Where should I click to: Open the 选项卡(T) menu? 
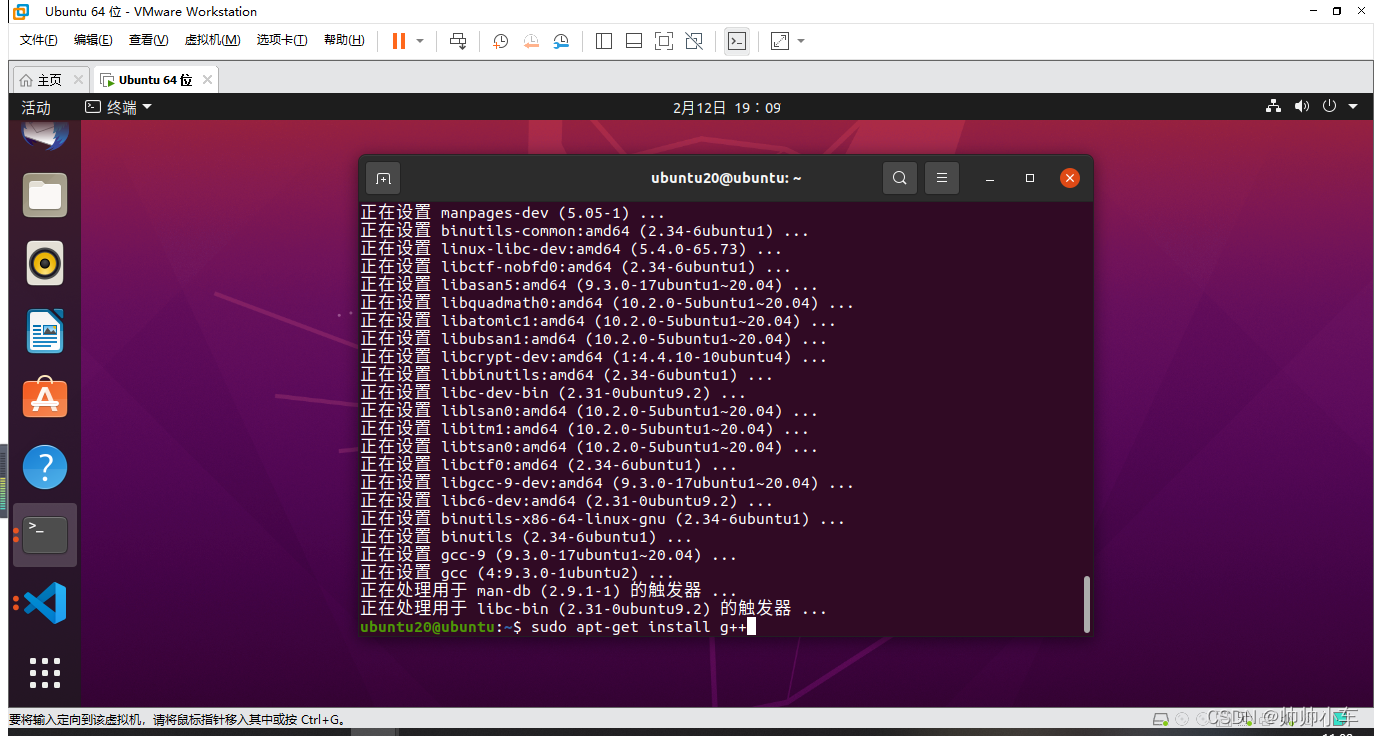(x=282, y=40)
